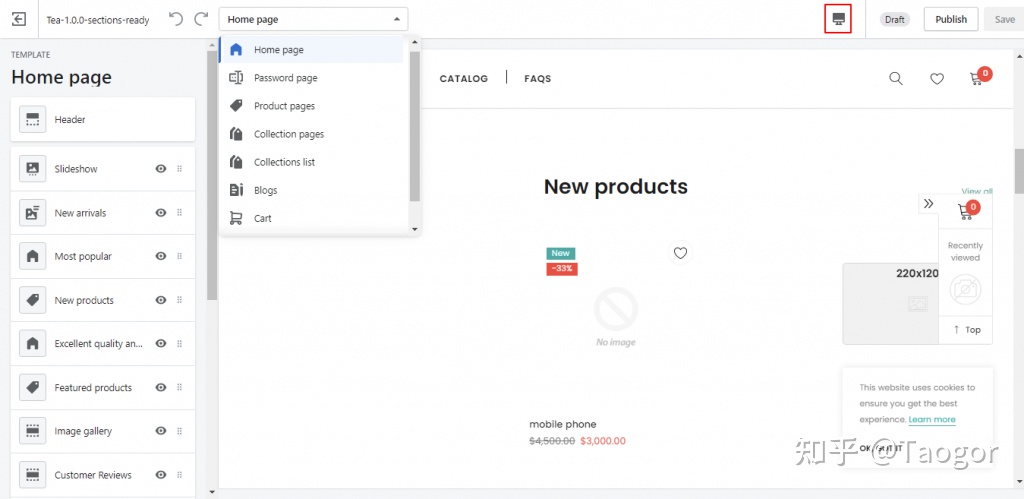Click the redo arrow icon
This screenshot has width=1024, height=499.
pos(201,19)
